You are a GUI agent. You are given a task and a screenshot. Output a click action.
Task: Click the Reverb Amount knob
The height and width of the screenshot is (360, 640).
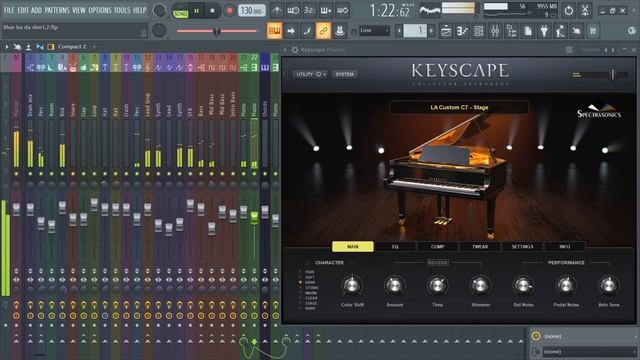394,285
